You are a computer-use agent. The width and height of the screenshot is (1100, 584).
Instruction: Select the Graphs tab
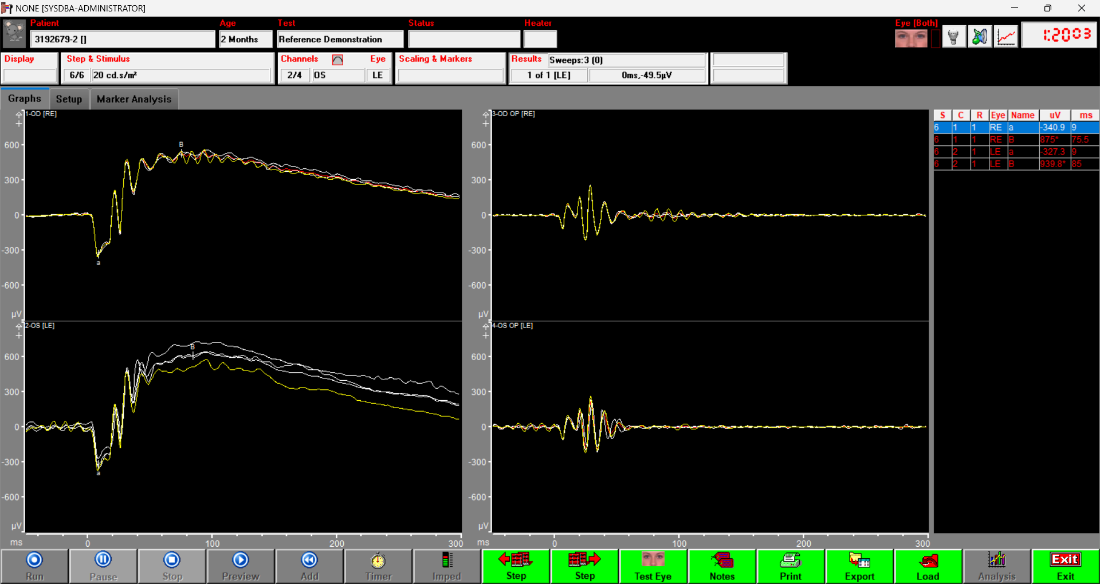[x=25, y=99]
